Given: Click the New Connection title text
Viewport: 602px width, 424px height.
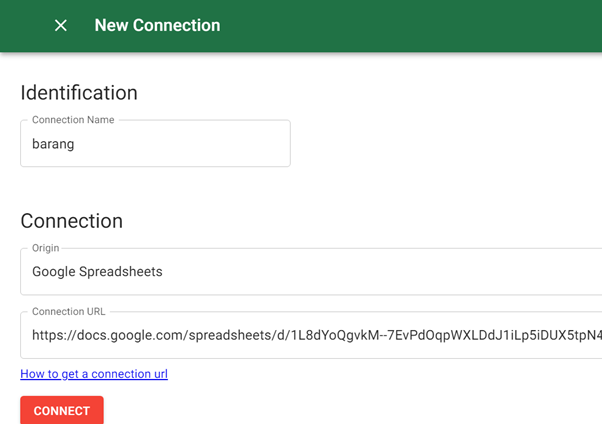Looking at the screenshot, I should pyautogui.click(x=157, y=26).
